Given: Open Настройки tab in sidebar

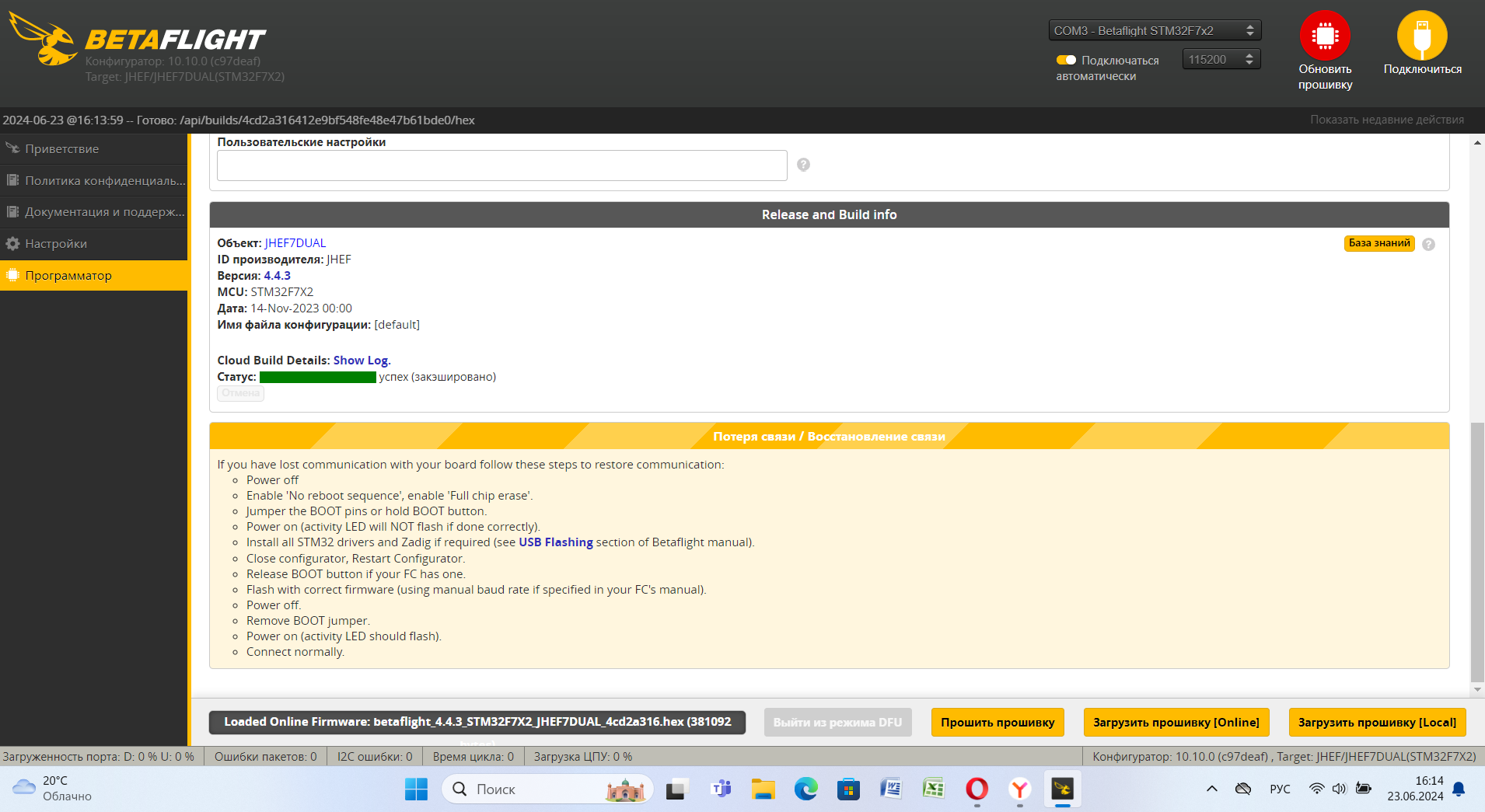Looking at the screenshot, I should [93, 243].
